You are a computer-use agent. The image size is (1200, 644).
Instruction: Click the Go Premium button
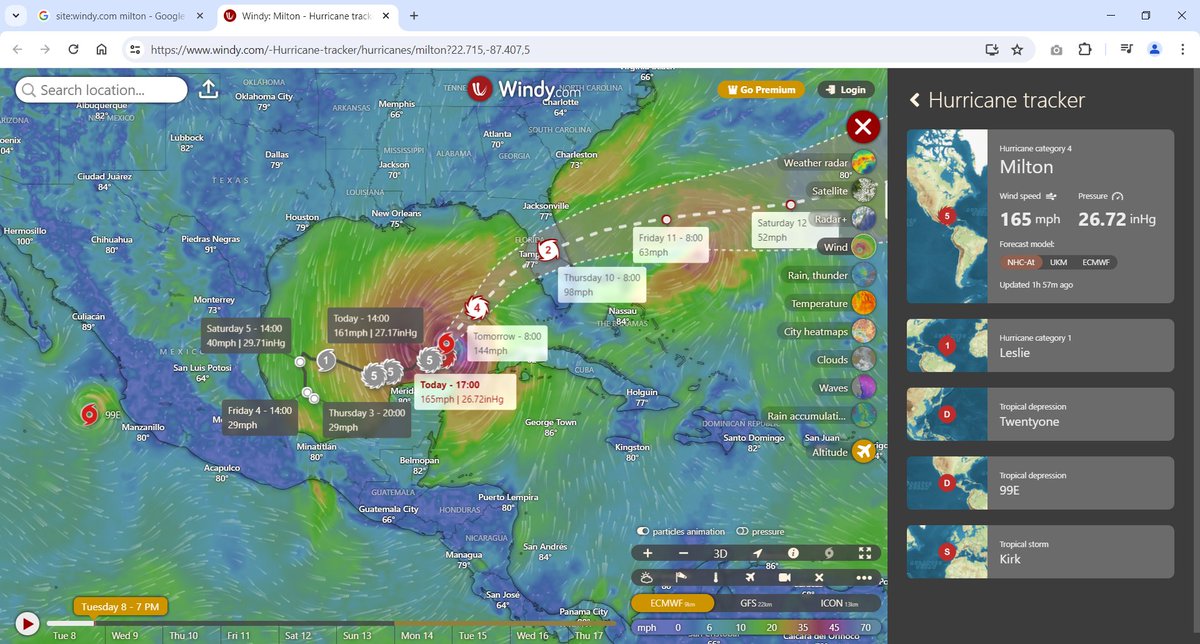(761, 90)
